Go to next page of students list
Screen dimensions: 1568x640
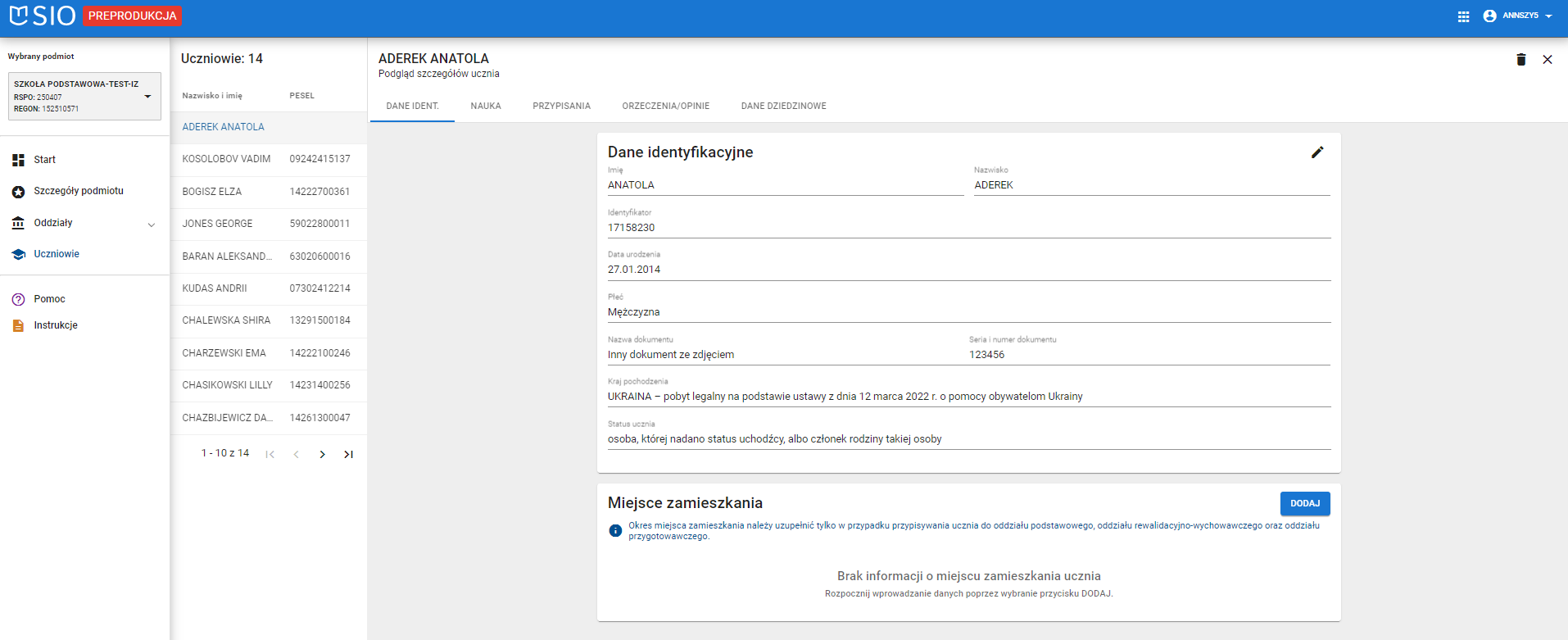(x=322, y=454)
